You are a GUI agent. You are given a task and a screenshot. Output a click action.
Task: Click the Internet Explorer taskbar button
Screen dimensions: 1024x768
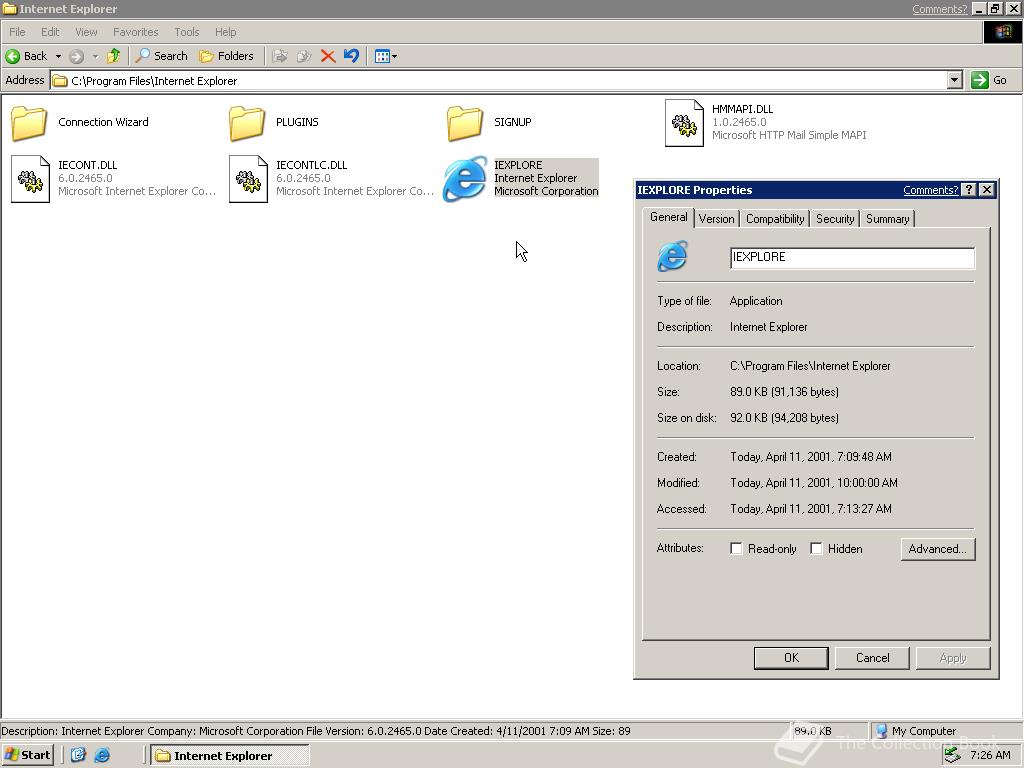(230, 756)
